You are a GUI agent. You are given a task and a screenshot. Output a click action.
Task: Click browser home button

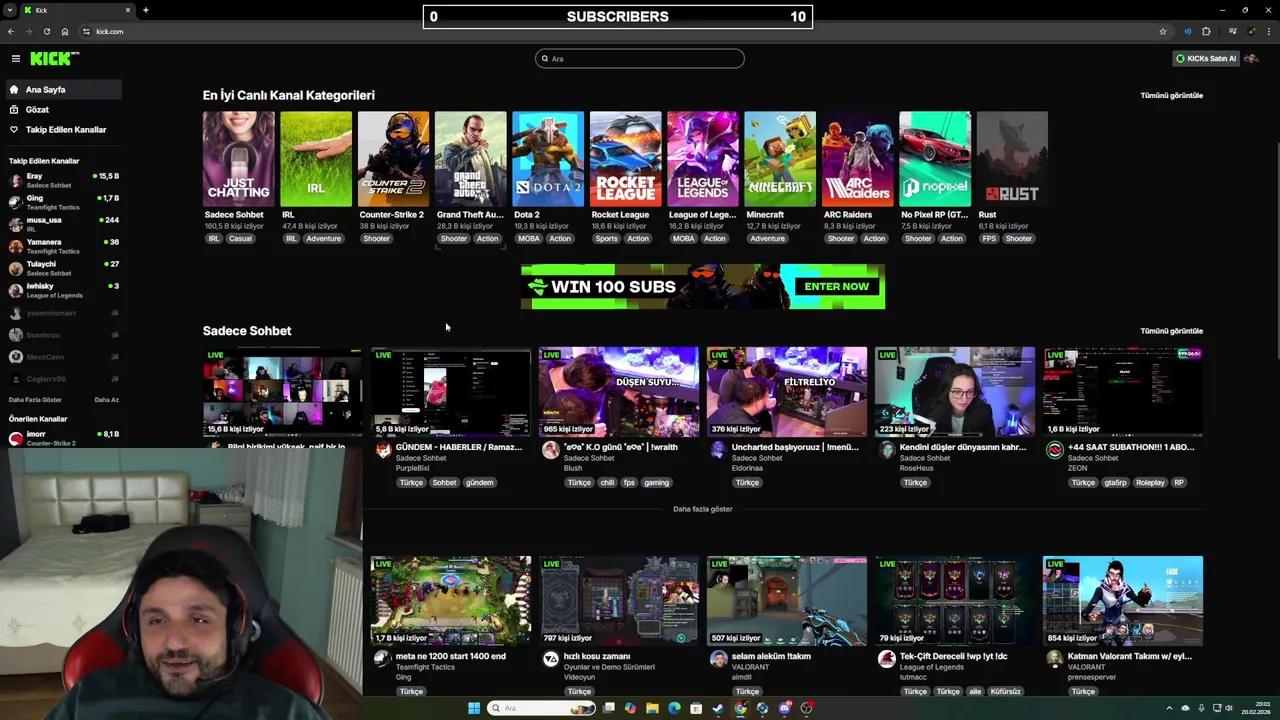point(64,32)
